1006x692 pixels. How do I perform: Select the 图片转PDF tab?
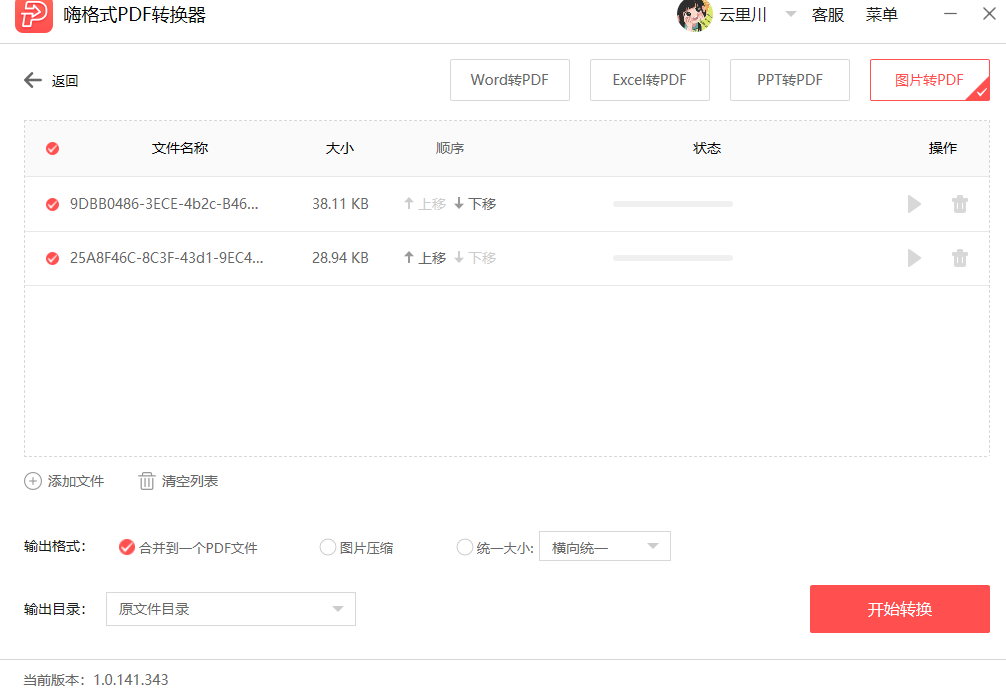930,80
